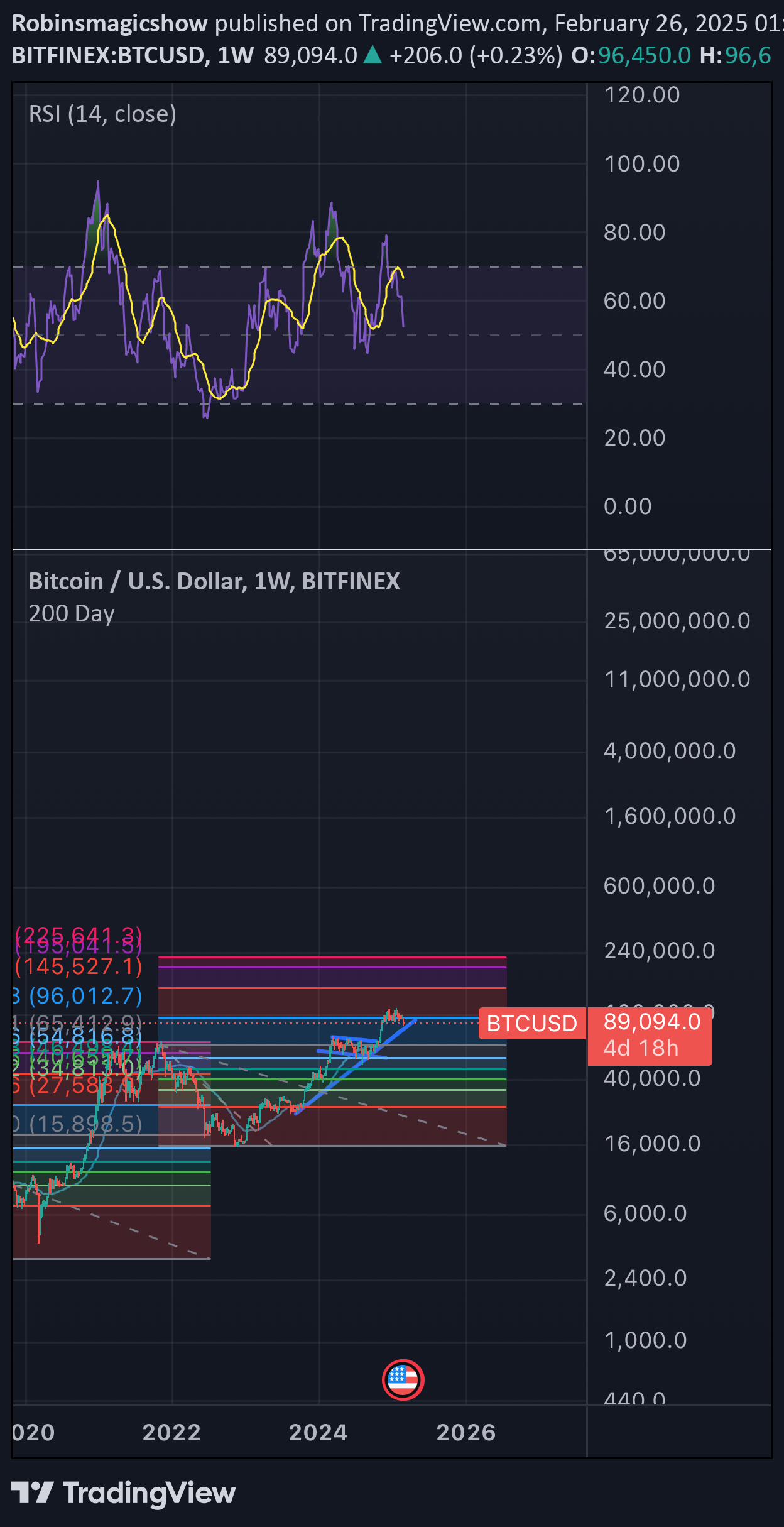
Task: Click the BTCUSD price label tag
Action: [531, 1024]
